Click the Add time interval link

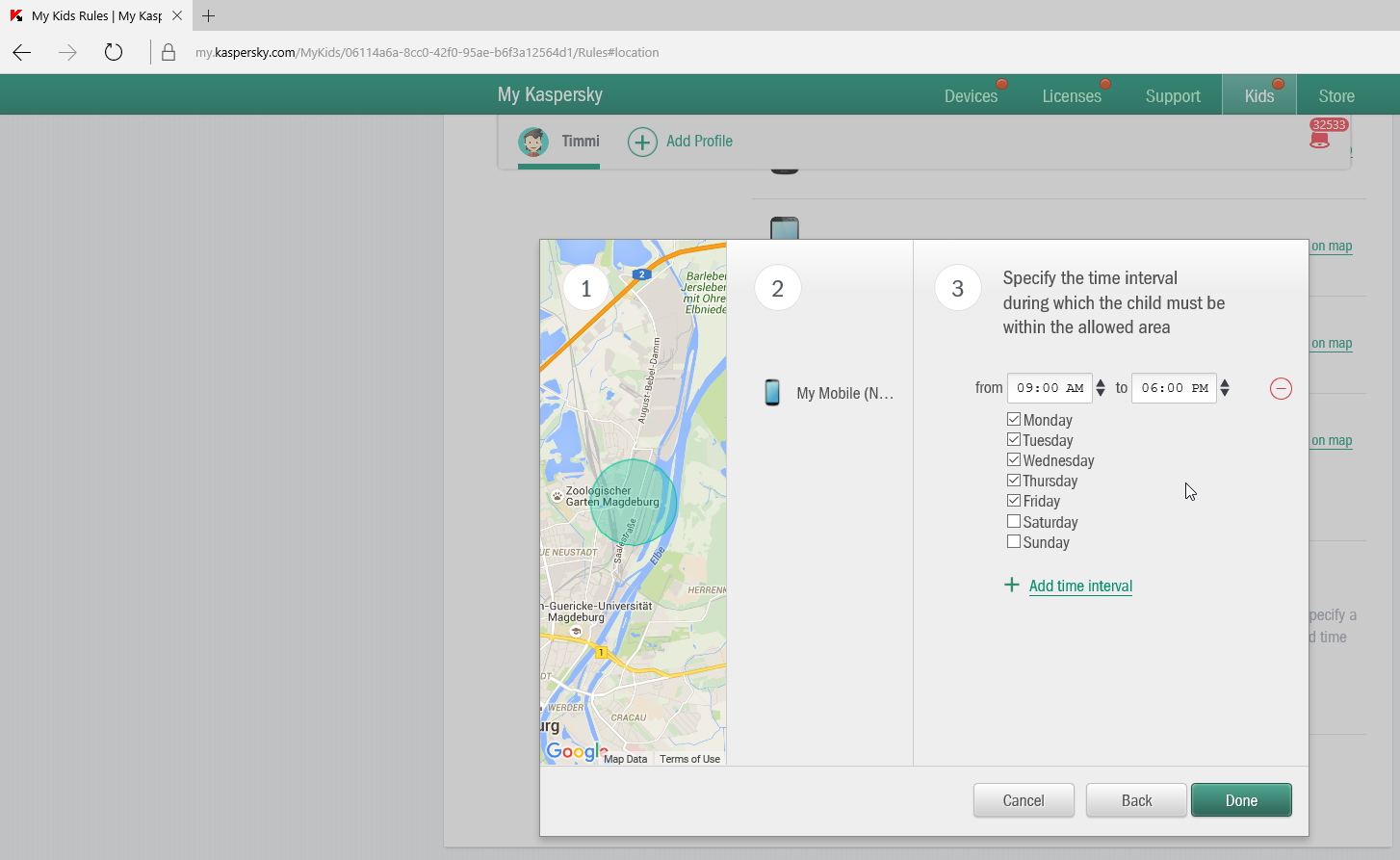click(1080, 586)
